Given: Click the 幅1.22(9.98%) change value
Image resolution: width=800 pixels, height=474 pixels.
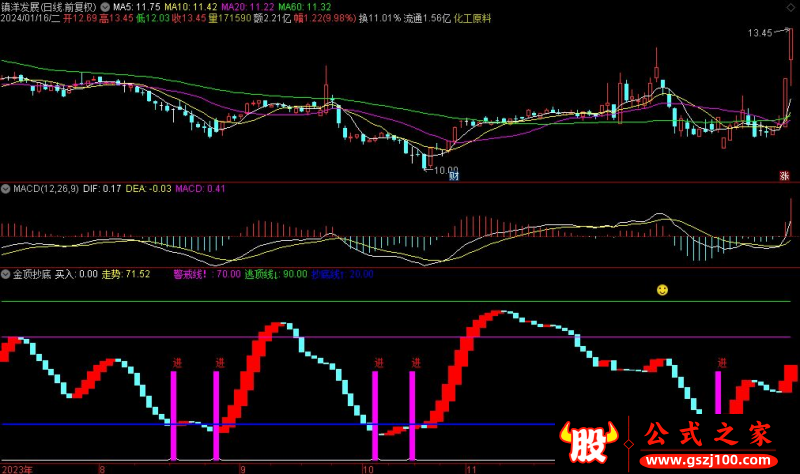Looking at the screenshot, I should click(324, 18).
